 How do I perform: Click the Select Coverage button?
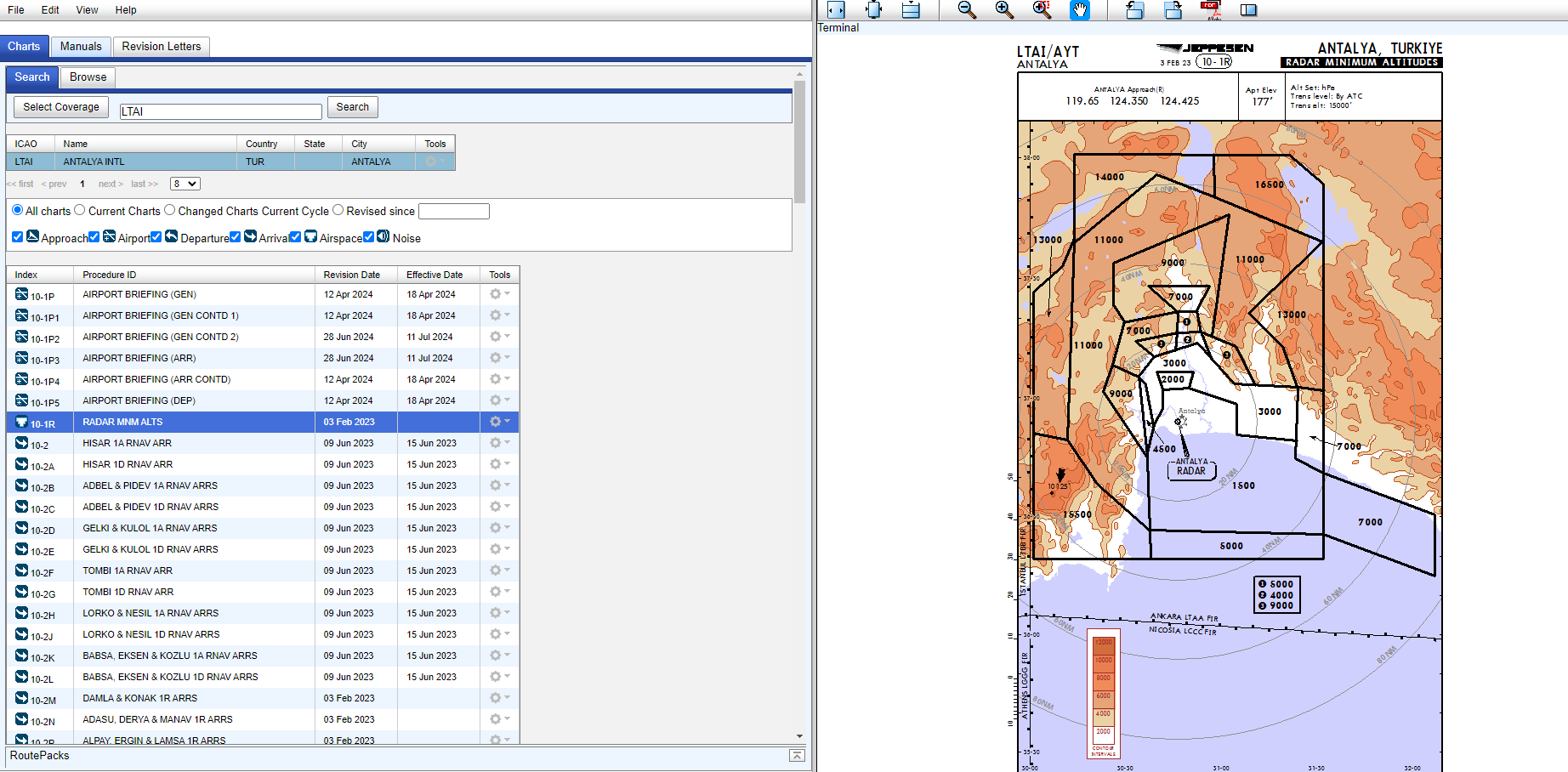60,106
